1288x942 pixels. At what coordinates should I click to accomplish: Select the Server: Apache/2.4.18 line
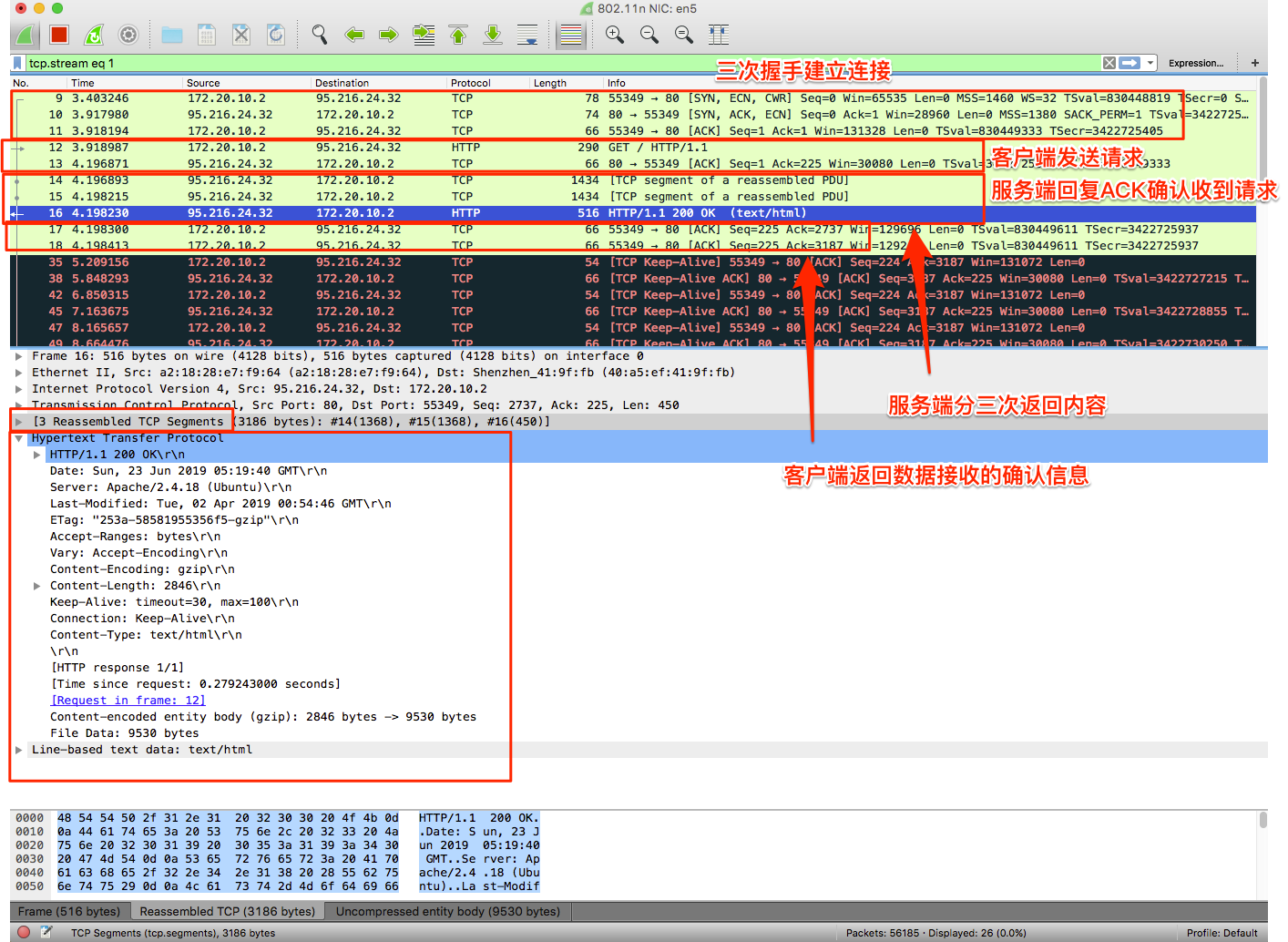coord(171,487)
